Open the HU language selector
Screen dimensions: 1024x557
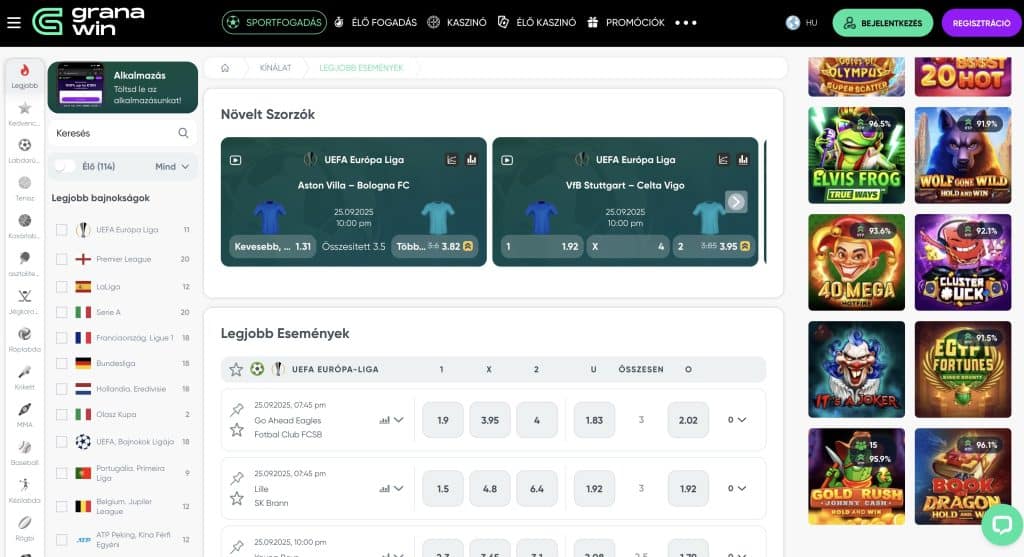coord(802,22)
